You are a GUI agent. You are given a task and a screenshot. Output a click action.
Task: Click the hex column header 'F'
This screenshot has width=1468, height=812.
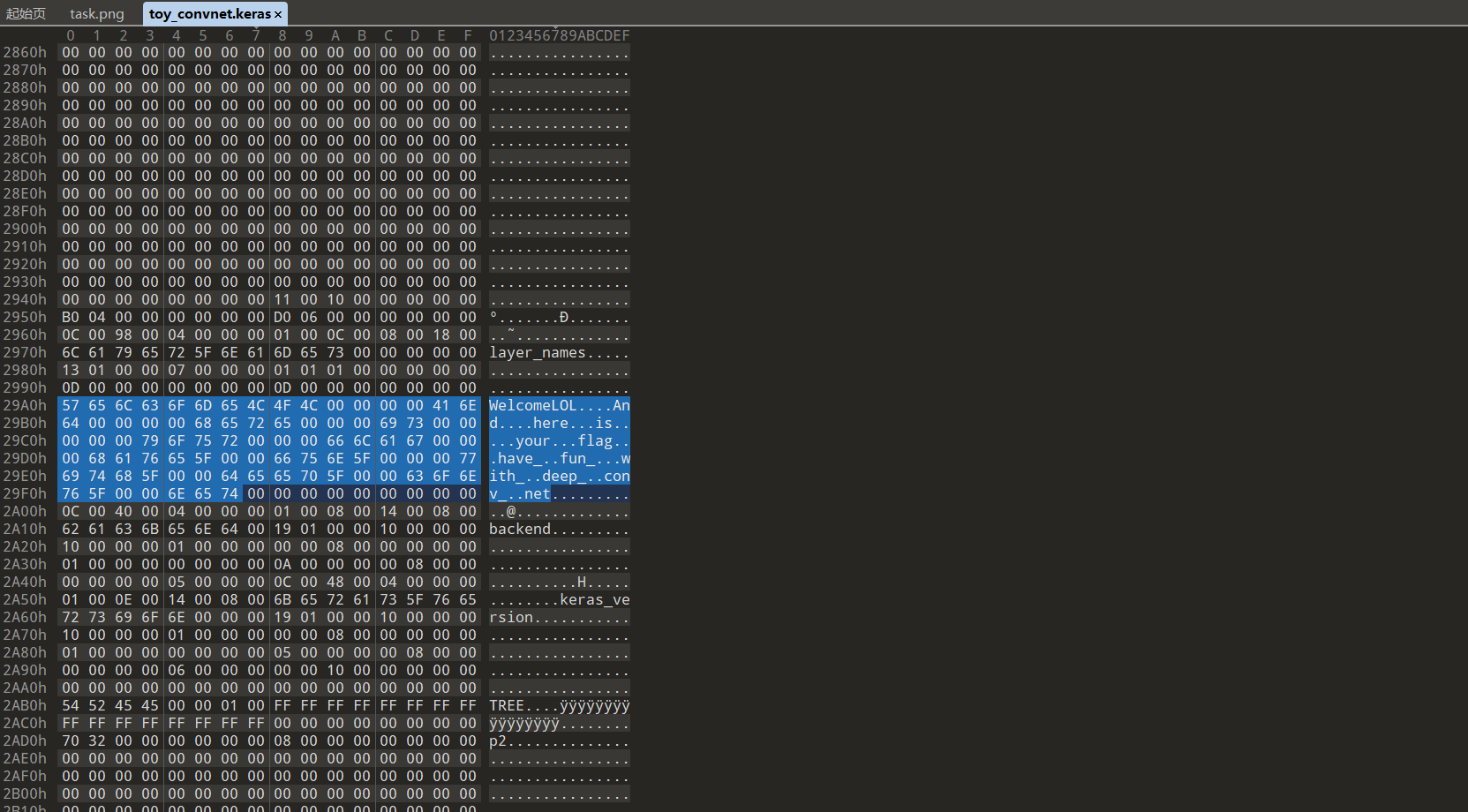point(468,36)
